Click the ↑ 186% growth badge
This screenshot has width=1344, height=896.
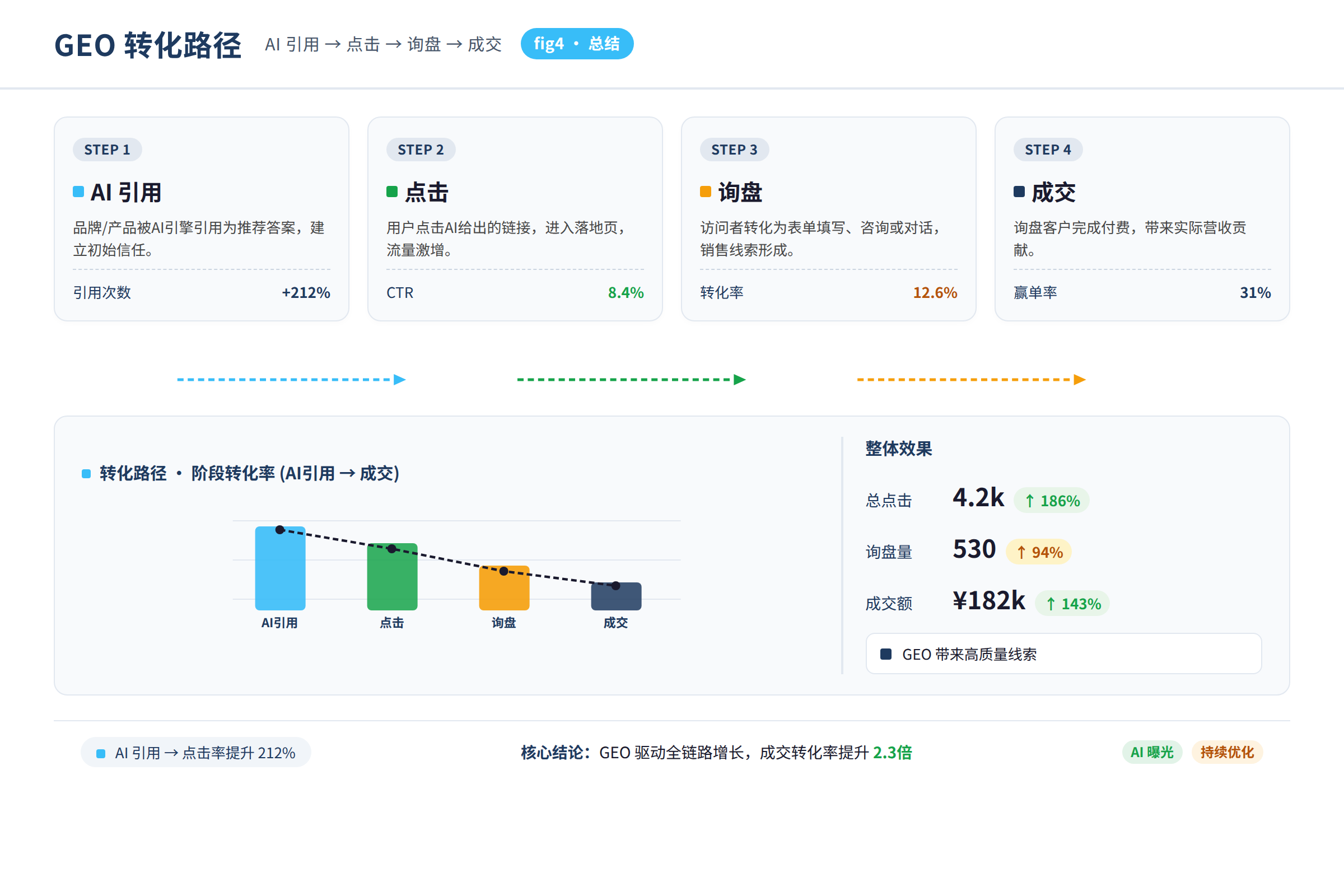1052,501
